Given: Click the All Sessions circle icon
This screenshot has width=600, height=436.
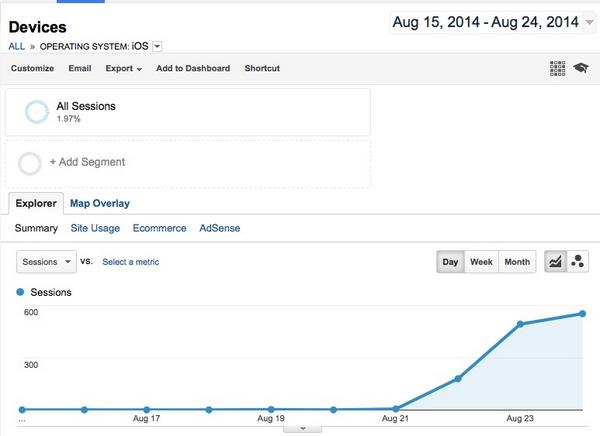Looking at the screenshot, I should coord(37,112).
